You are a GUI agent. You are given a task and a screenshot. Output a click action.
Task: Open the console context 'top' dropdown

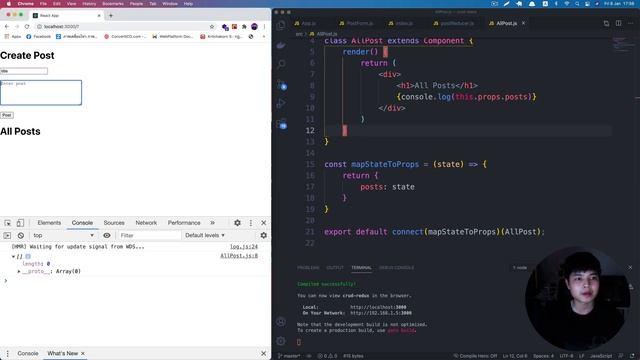(64, 236)
